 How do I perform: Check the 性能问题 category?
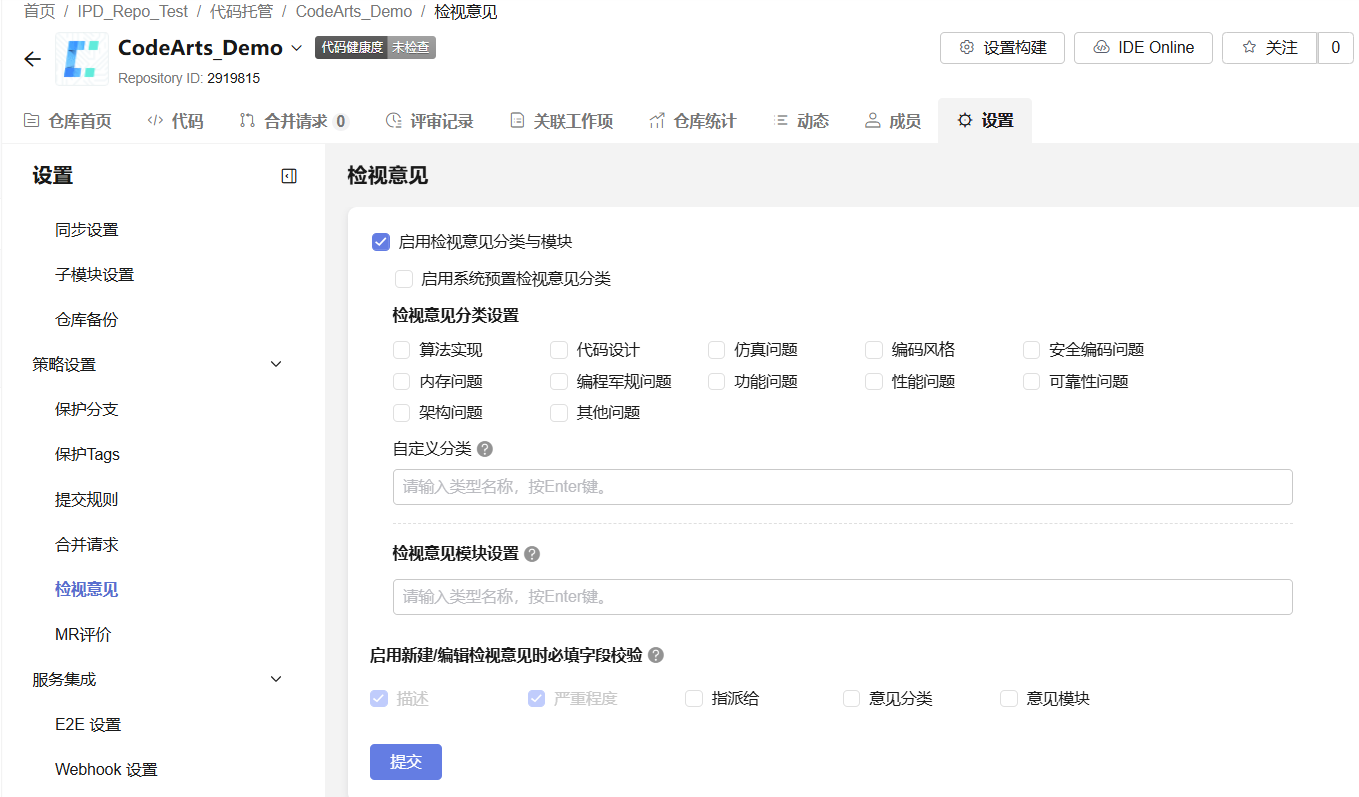pos(874,381)
